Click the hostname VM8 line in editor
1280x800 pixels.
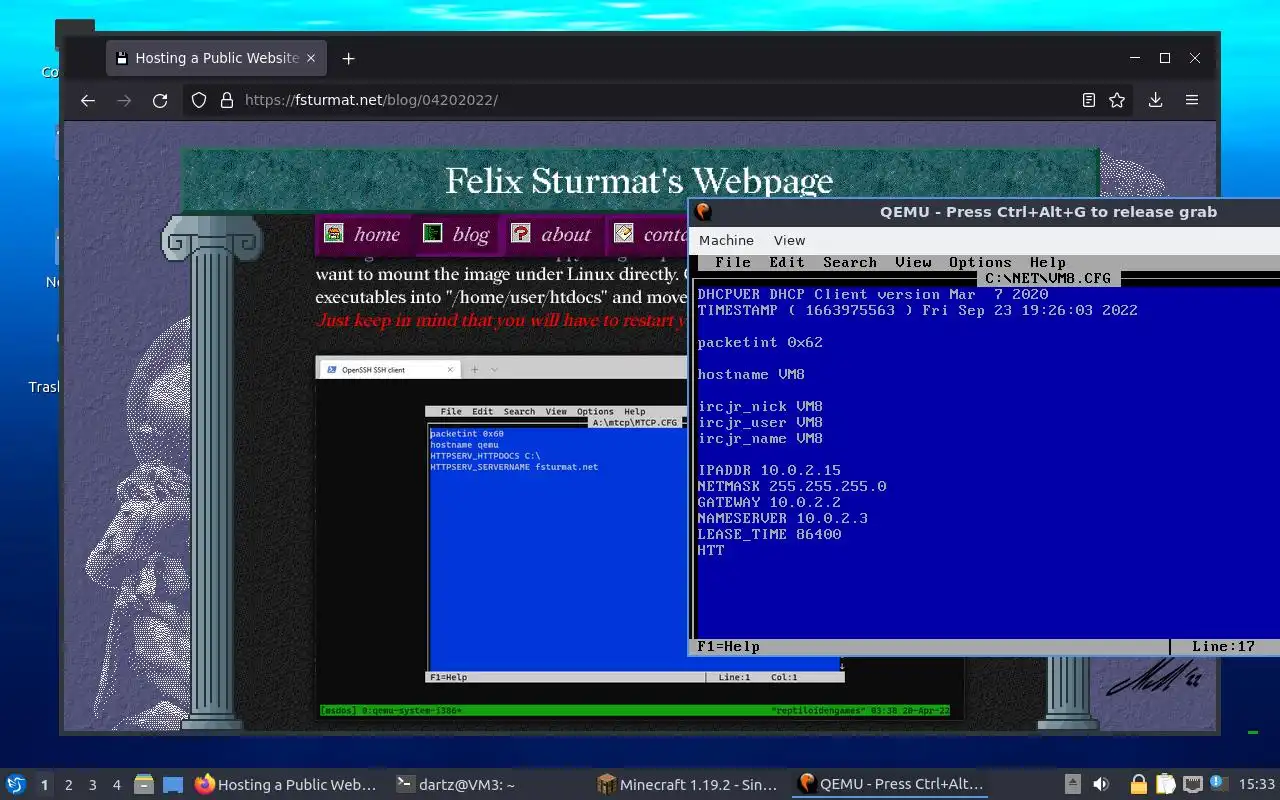click(751, 374)
